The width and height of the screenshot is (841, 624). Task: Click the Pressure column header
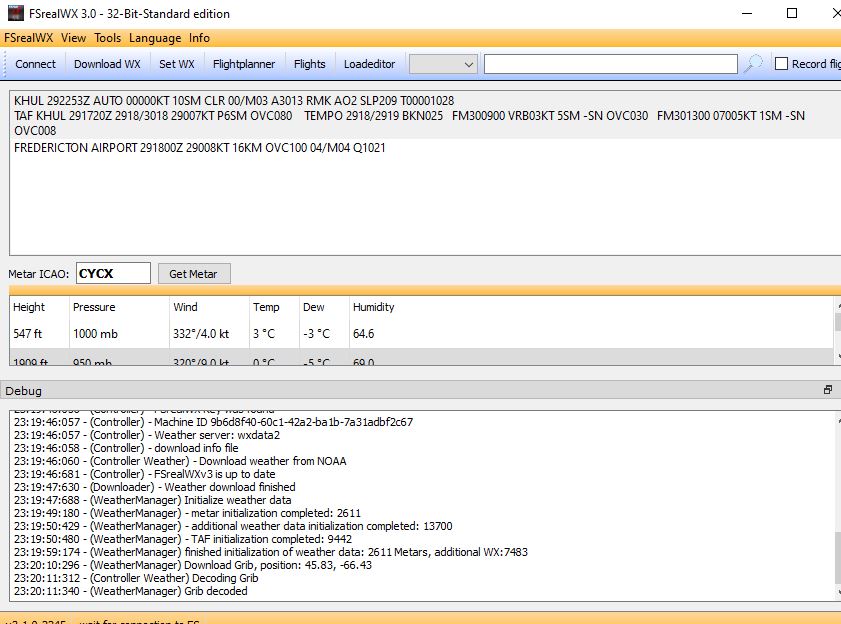pos(94,307)
